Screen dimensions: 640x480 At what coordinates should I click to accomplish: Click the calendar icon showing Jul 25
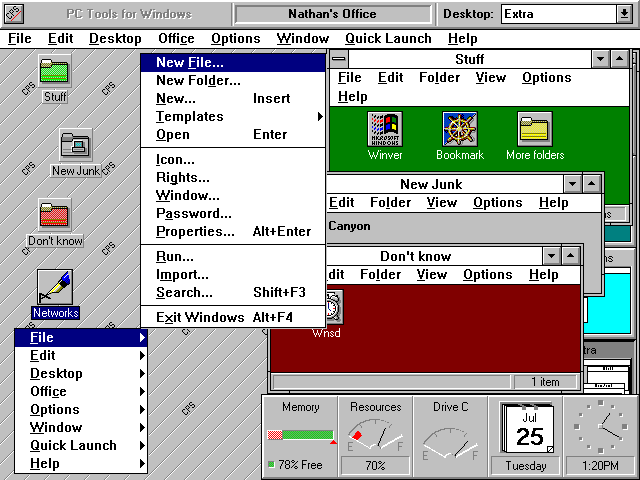tap(527, 429)
